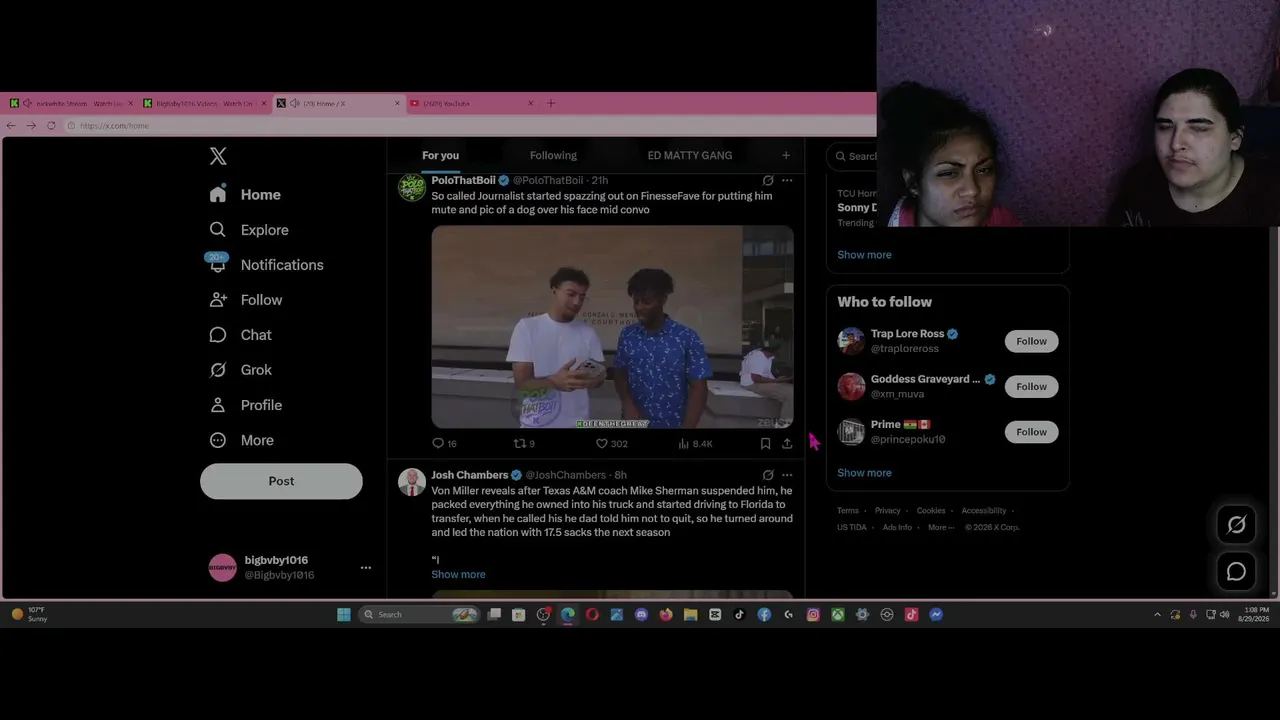This screenshot has width=1280, height=720.
Task: Open the Accessibility footer link
Action: (984, 511)
